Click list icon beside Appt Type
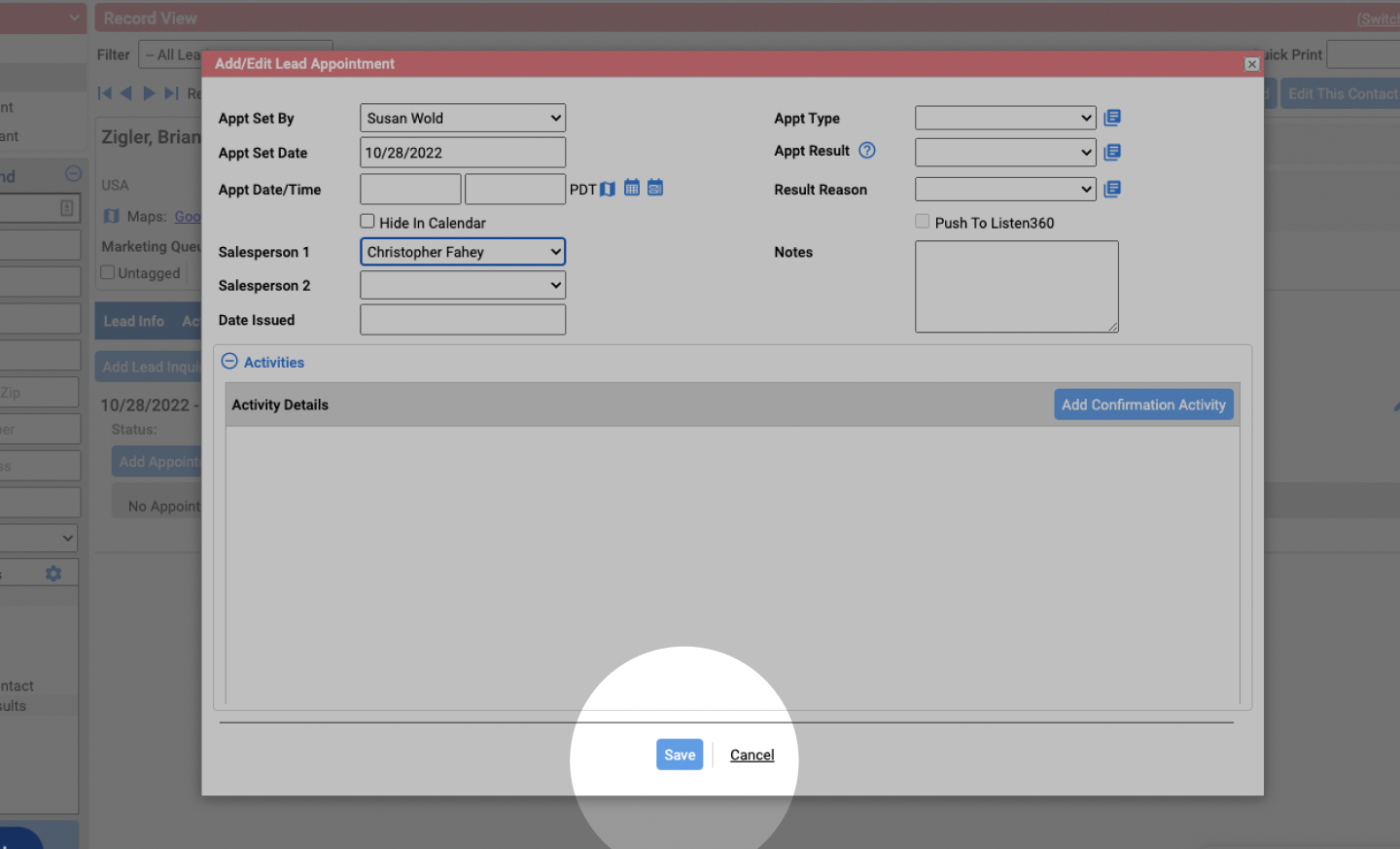 tap(1112, 117)
